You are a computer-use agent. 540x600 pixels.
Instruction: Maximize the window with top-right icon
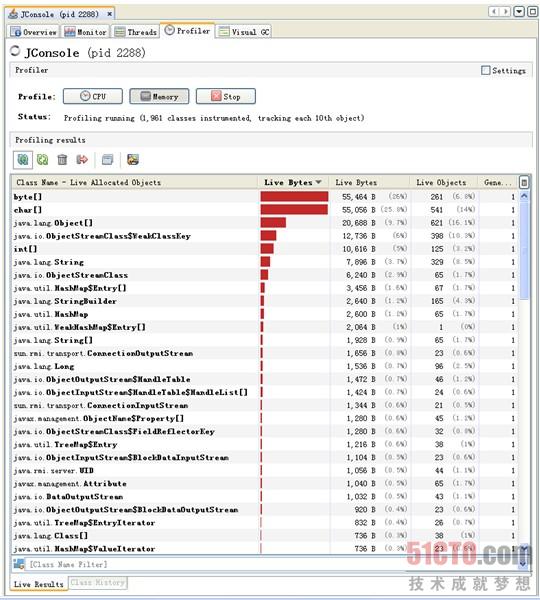(532, 11)
